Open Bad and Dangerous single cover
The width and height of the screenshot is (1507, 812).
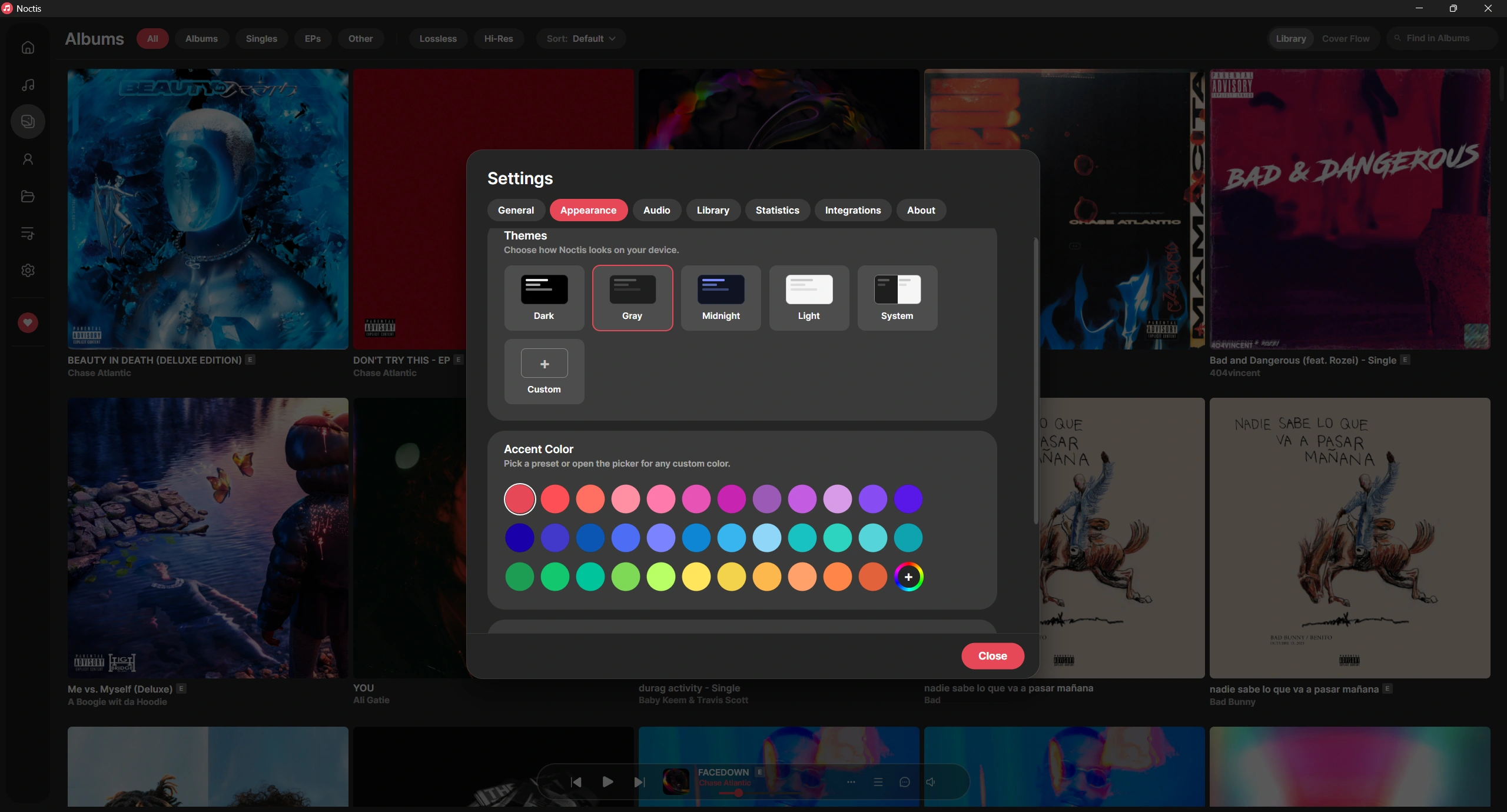point(1350,209)
